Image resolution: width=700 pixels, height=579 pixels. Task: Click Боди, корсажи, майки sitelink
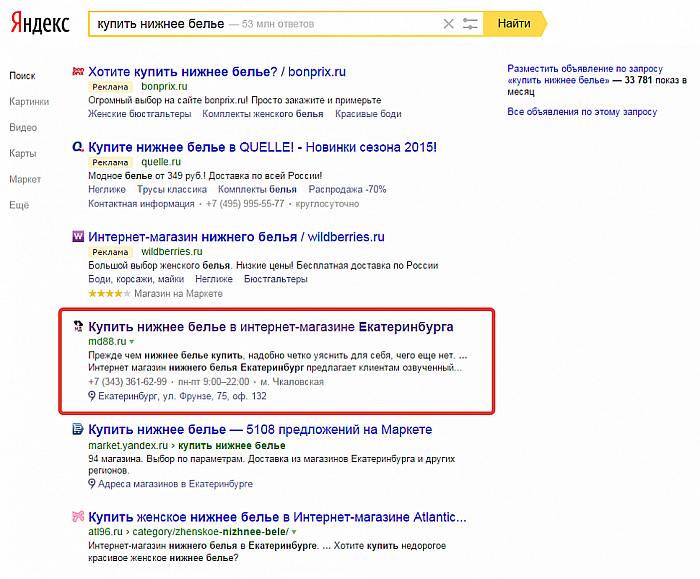click(x=136, y=279)
